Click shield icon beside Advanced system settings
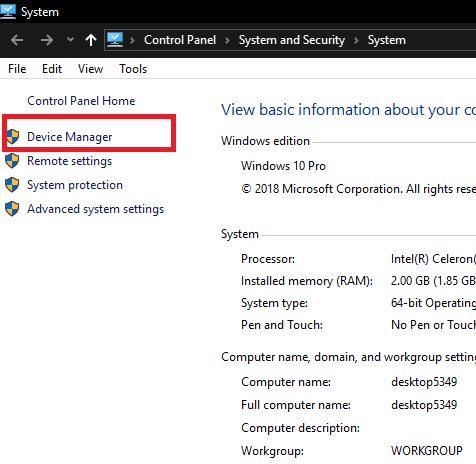This screenshot has height=464, width=476. click(12, 209)
